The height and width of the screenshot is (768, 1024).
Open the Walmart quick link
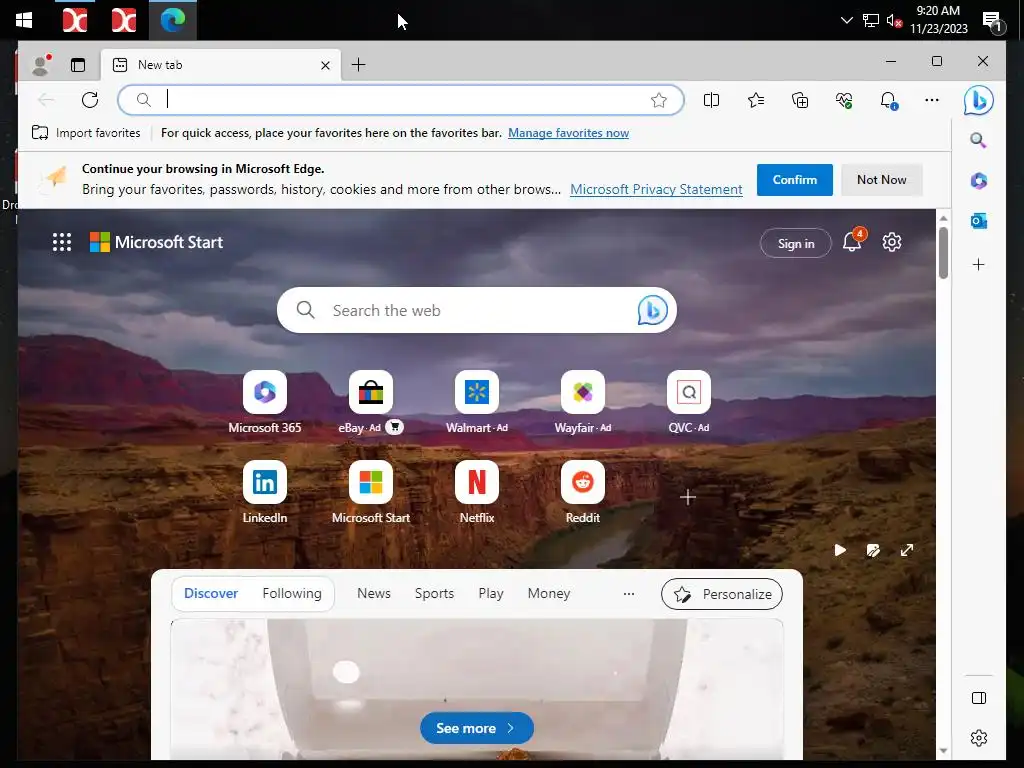(x=477, y=402)
